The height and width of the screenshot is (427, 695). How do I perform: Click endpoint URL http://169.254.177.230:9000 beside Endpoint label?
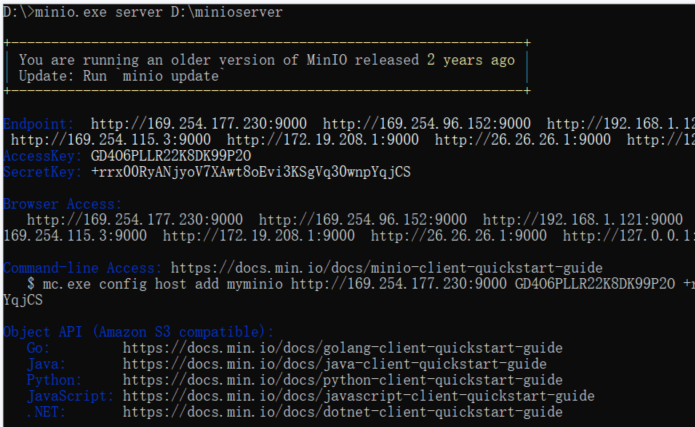tap(199, 124)
